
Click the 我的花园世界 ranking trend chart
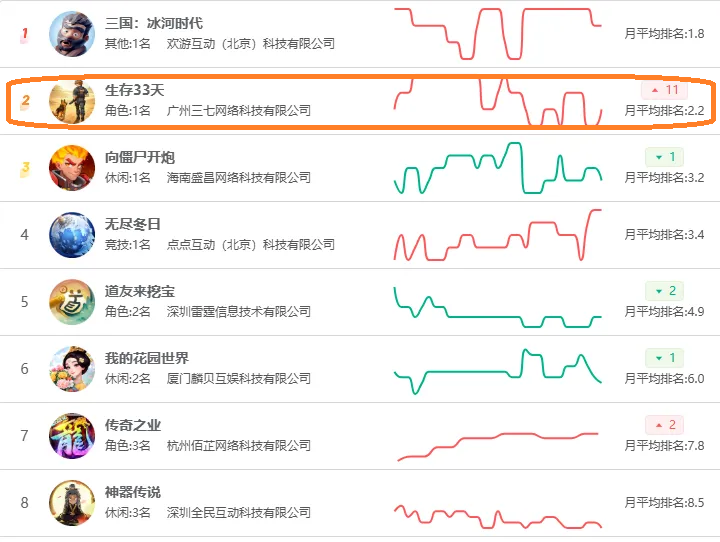[x=498, y=369]
